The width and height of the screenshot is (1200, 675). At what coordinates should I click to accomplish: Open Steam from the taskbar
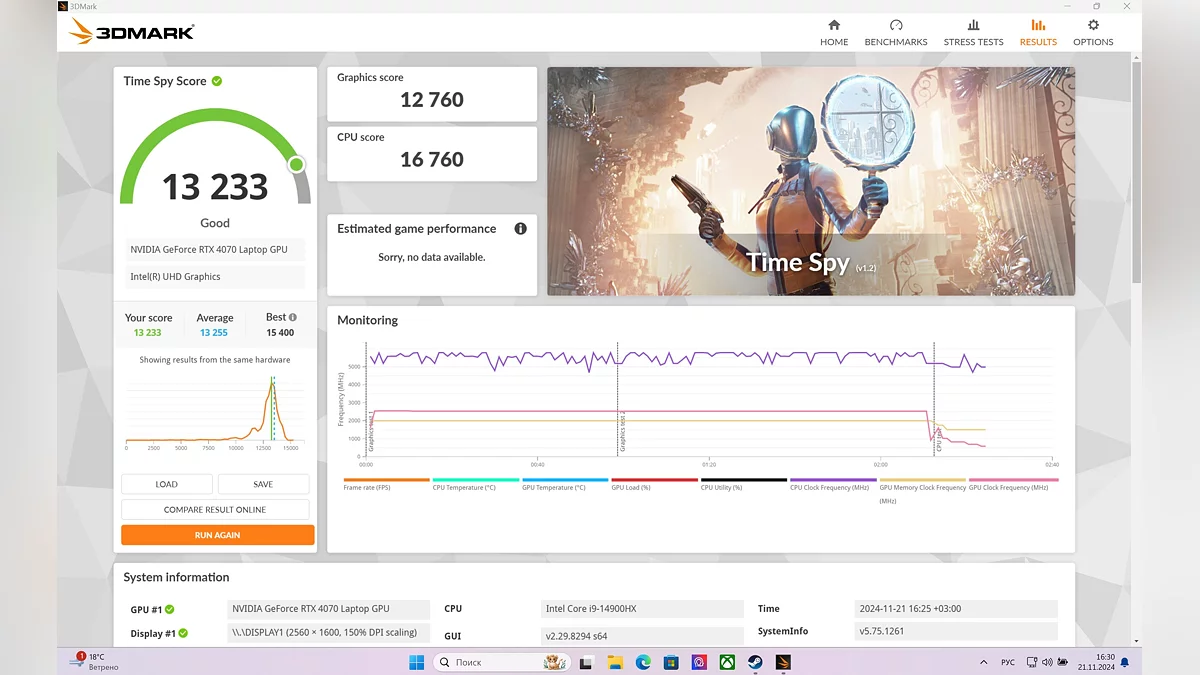tap(755, 662)
